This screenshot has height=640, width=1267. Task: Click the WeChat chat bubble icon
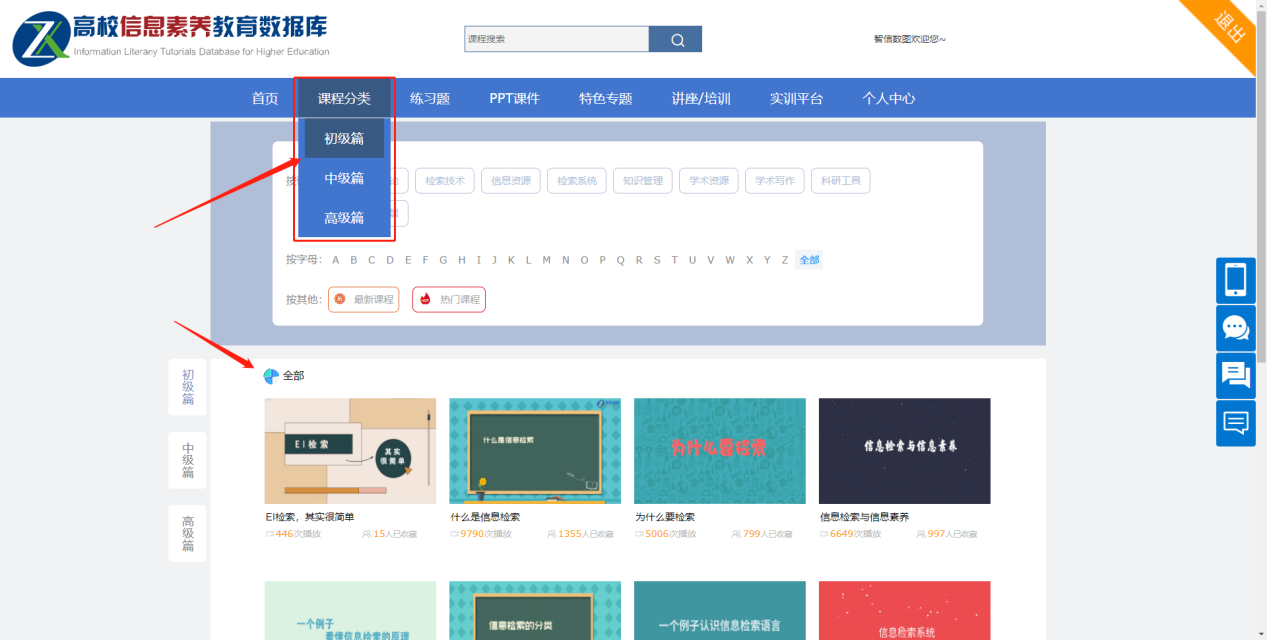(x=1235, y=328)
